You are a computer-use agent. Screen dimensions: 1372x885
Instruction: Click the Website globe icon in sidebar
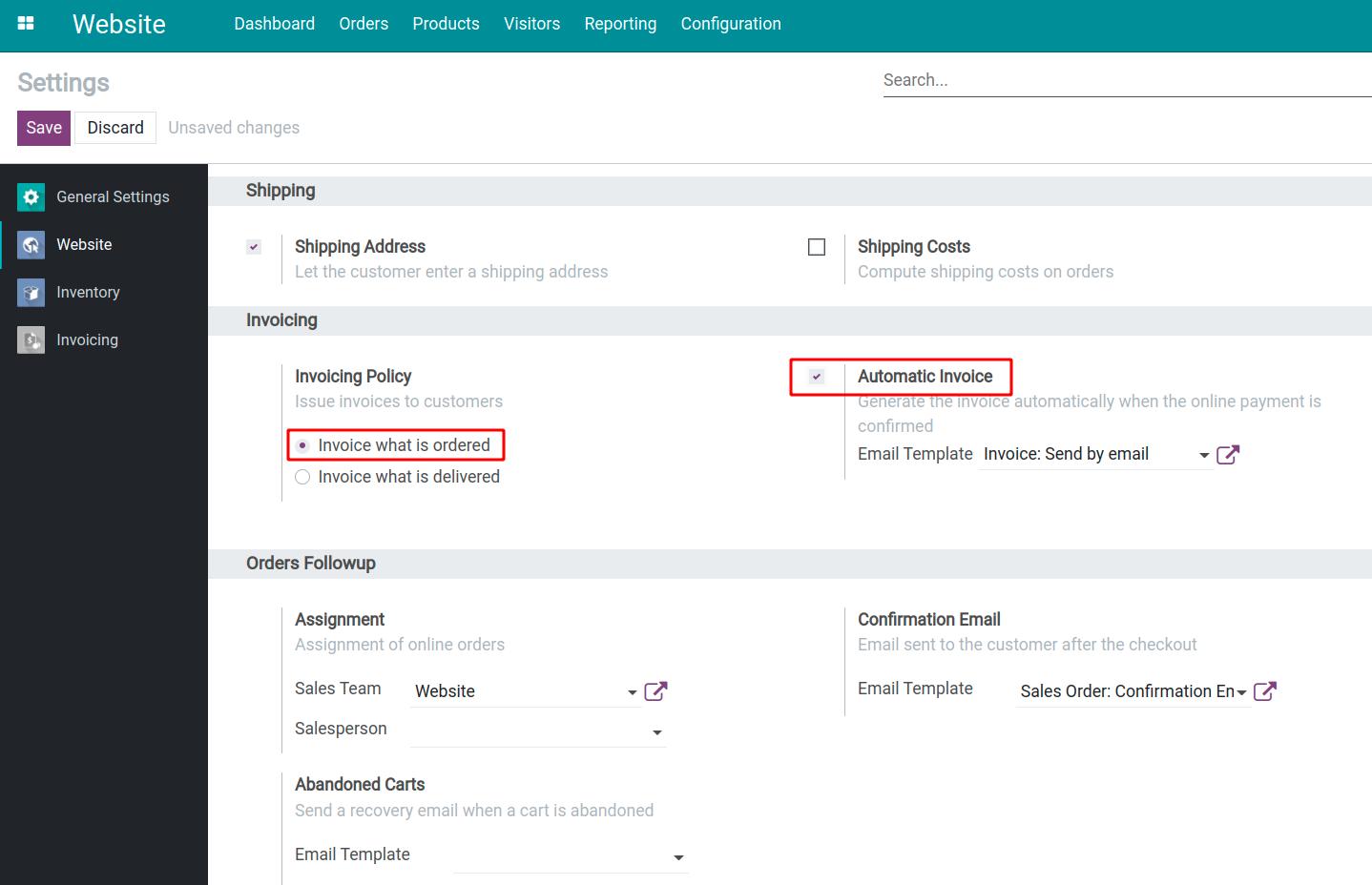tap(31, 245)
